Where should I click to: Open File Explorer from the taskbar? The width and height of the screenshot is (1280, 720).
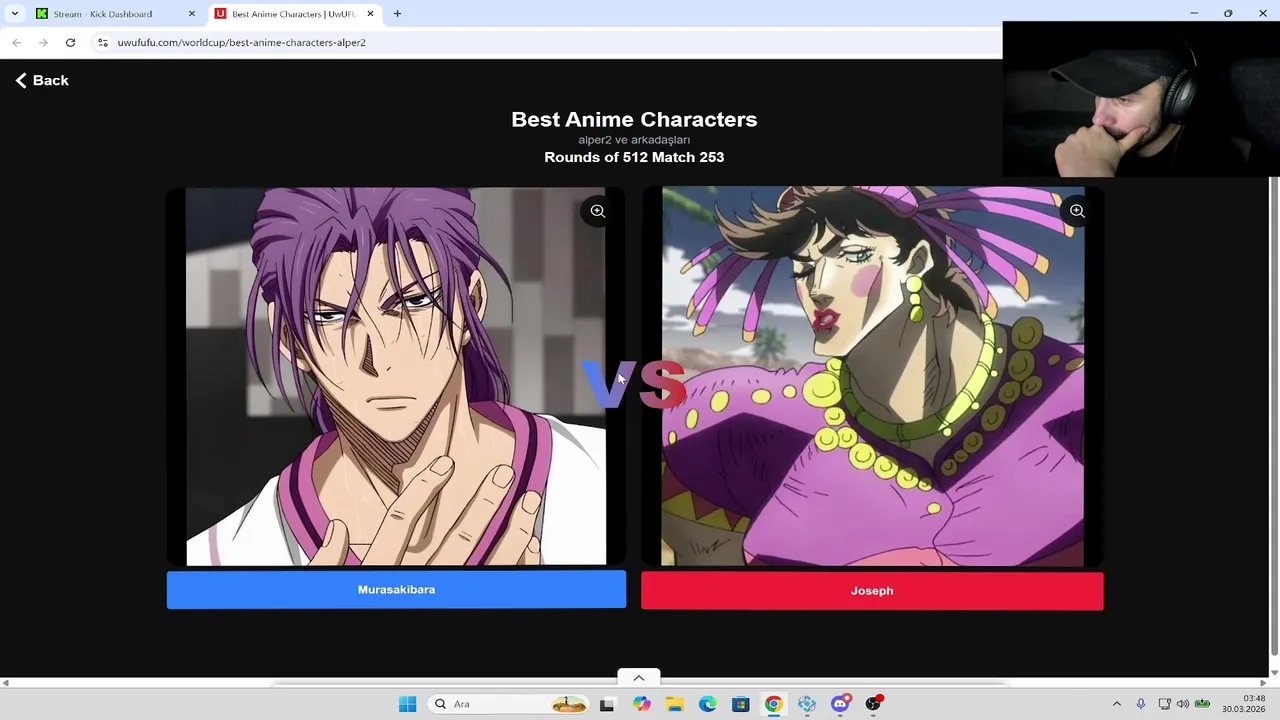(x=674, y=704)
